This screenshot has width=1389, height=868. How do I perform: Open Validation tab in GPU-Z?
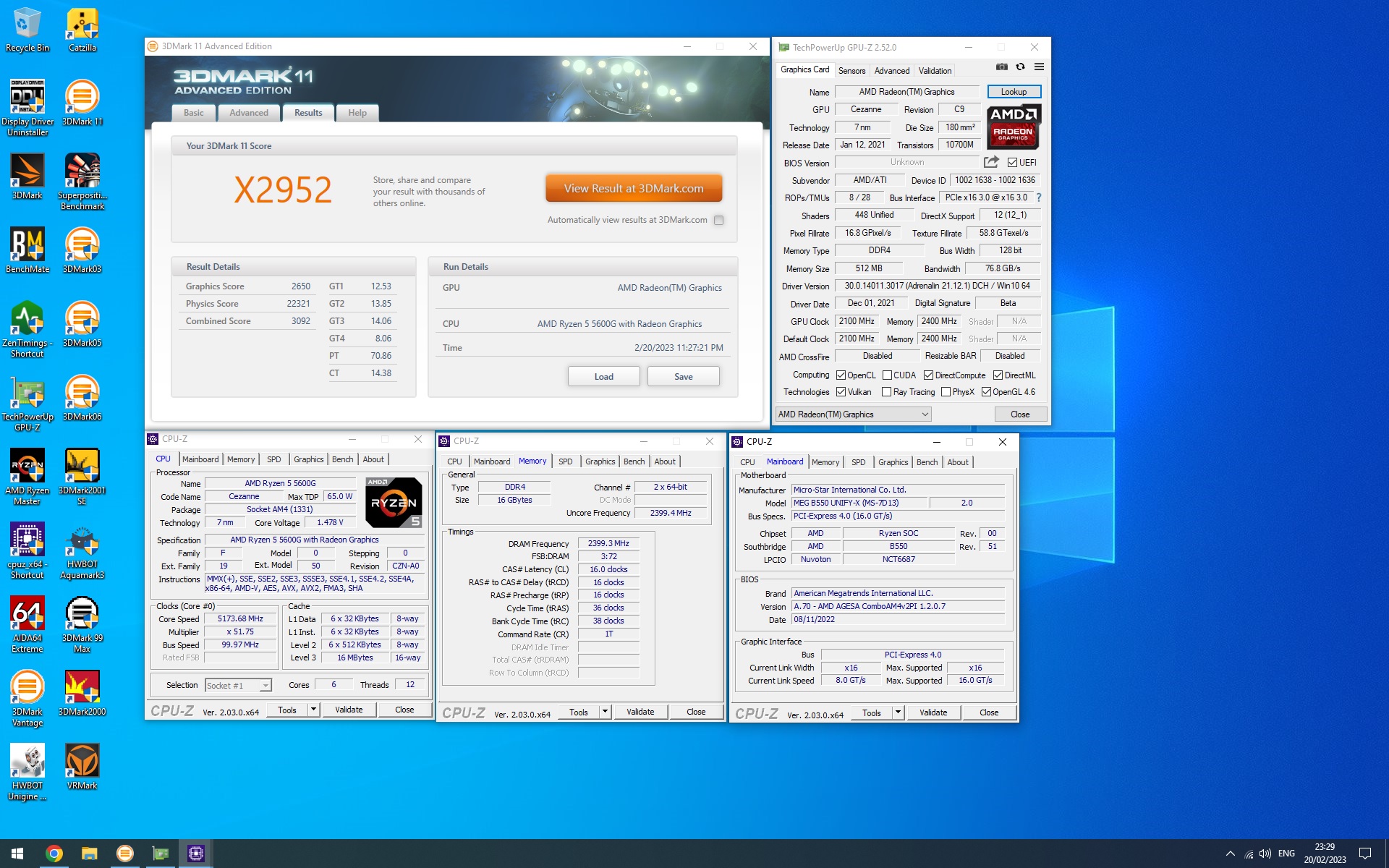coord(935,71)
